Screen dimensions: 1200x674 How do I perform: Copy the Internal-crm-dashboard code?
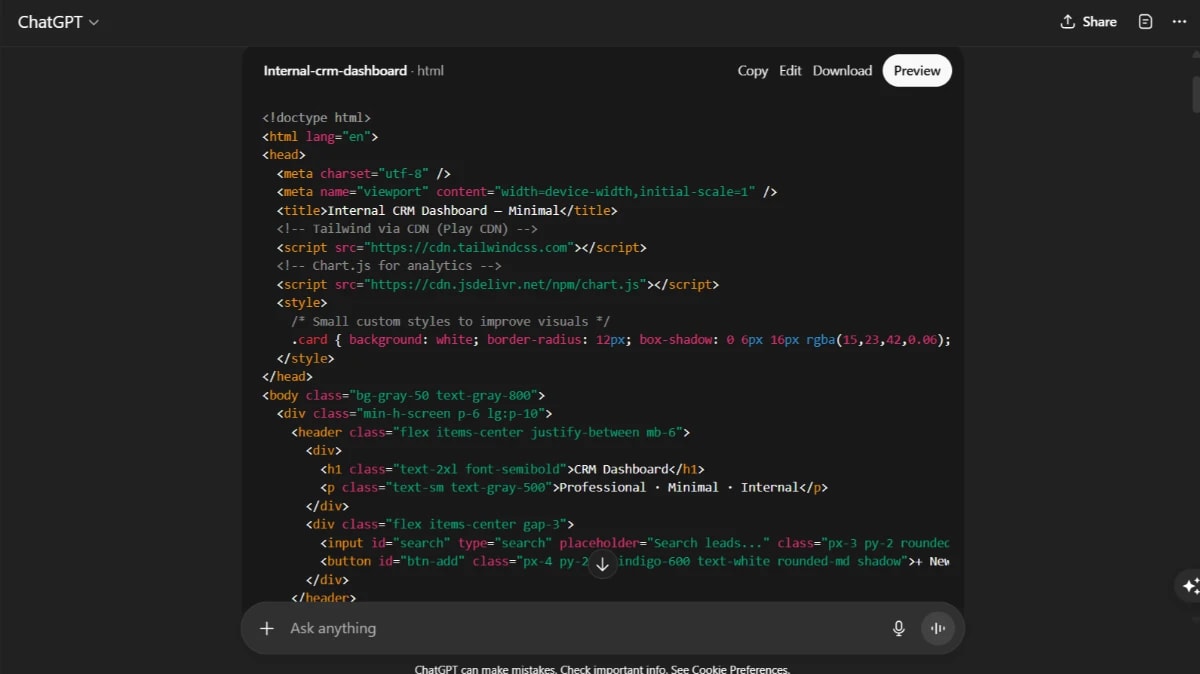(x=752, y=70)
